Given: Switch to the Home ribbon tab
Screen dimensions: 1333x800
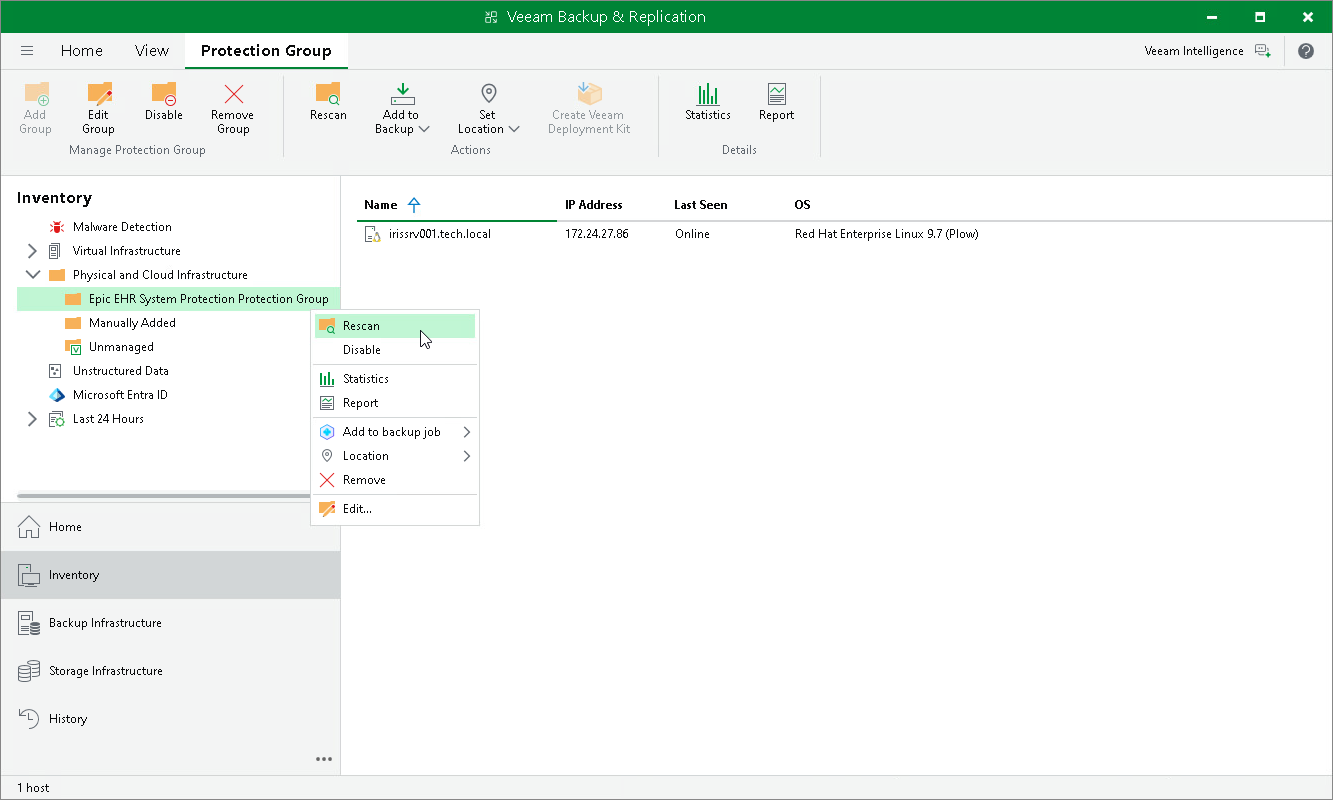Looking at the screenshot, I should (82, 51).
